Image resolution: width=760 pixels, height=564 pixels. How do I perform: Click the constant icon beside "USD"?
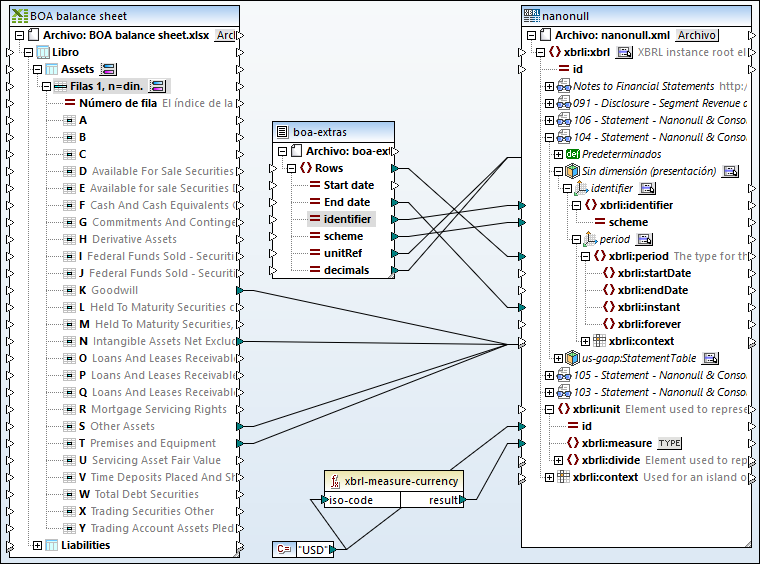click(283, 548)
